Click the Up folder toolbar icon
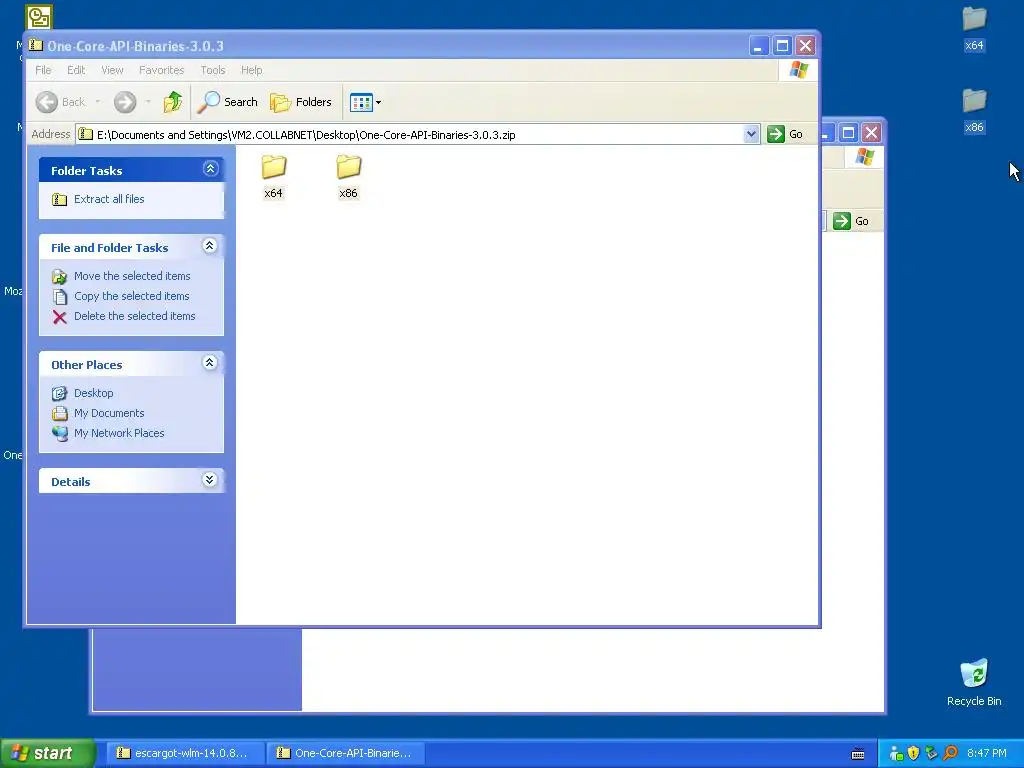 click(173, 102)
